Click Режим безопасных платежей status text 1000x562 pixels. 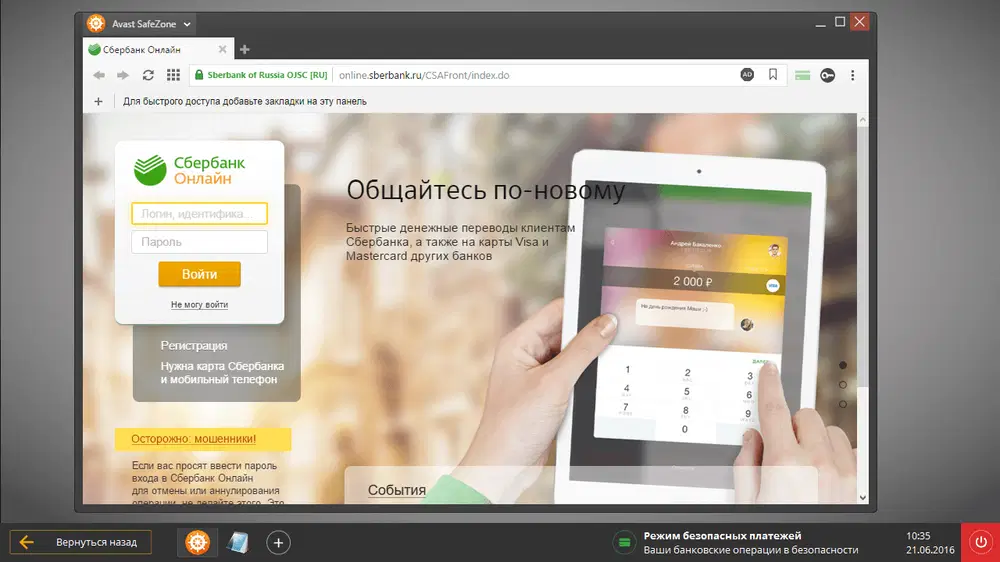(x=722, y=536)
